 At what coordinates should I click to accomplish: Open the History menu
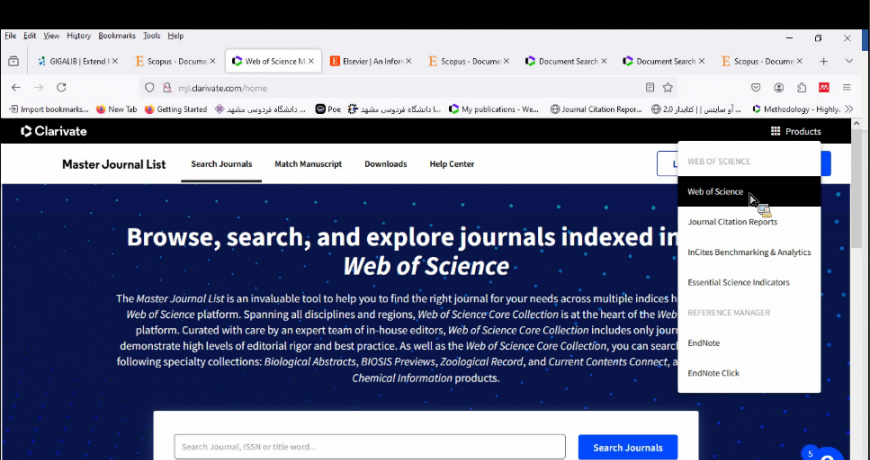(79, 36)
